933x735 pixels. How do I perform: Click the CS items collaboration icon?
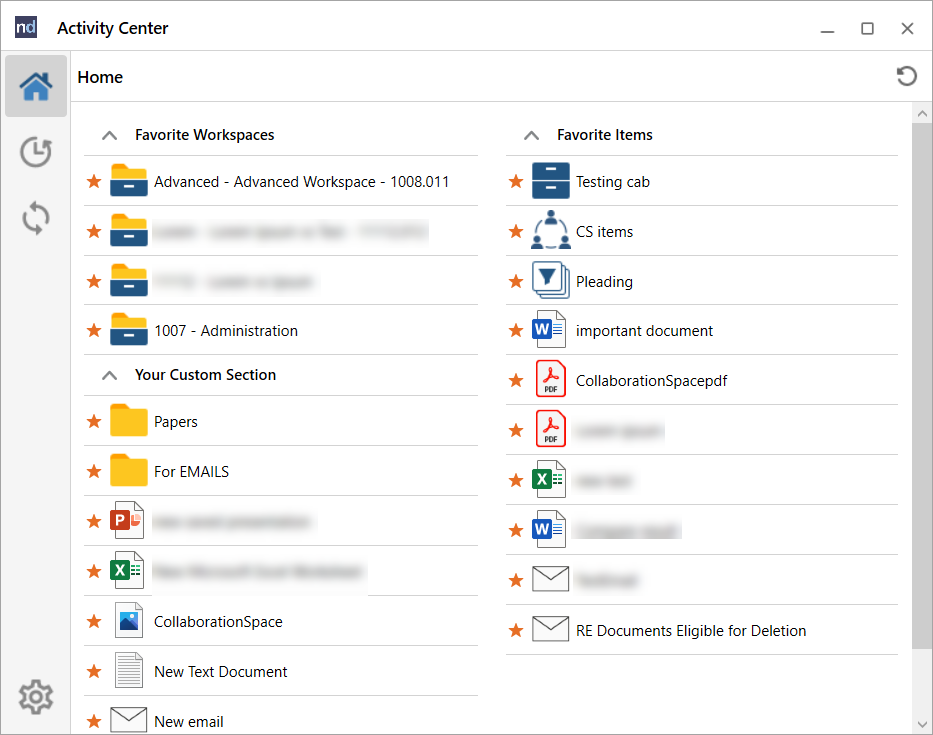[x=549, y=231]
